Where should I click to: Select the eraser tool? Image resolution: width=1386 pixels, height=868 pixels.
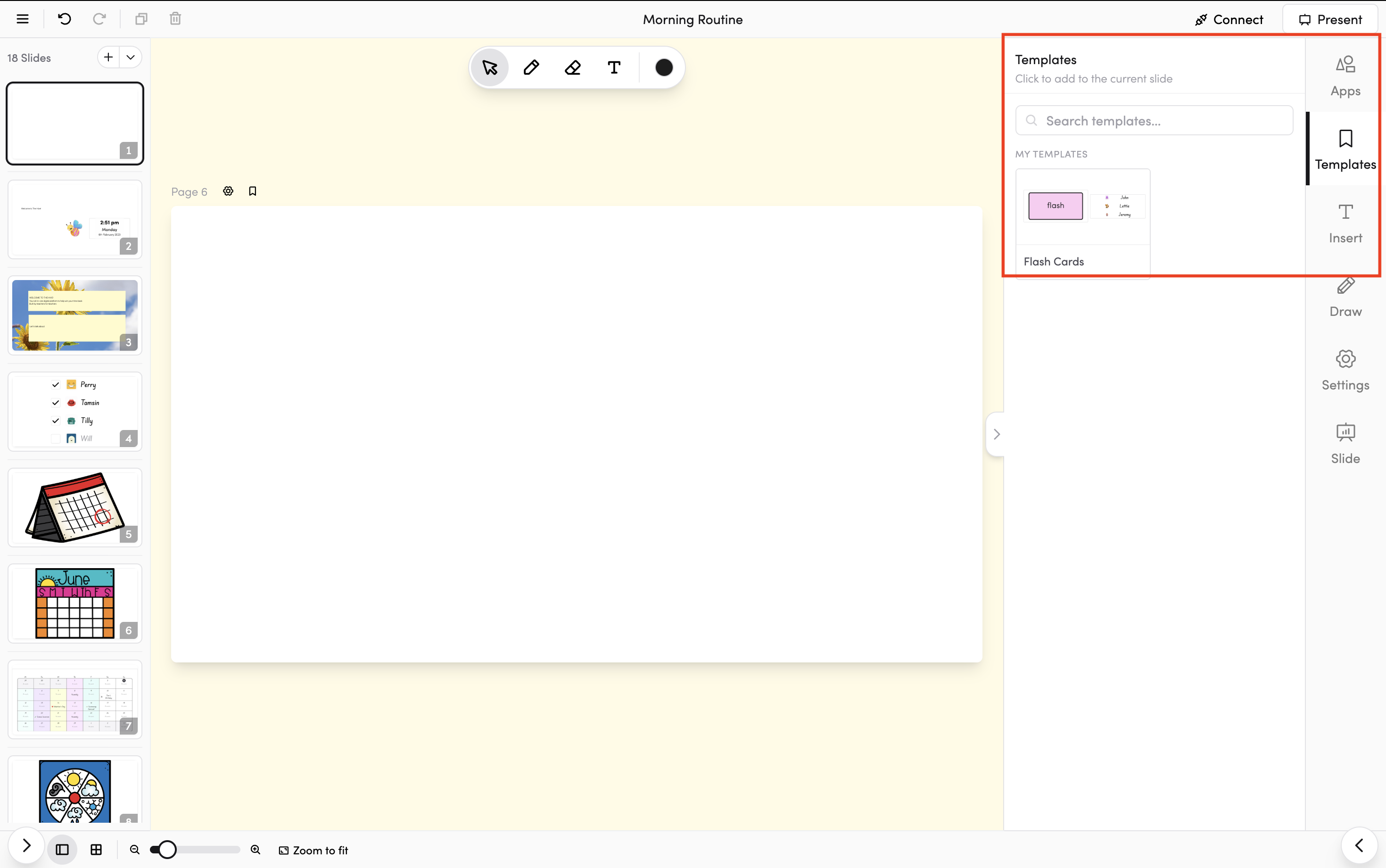tap(572, 68)
